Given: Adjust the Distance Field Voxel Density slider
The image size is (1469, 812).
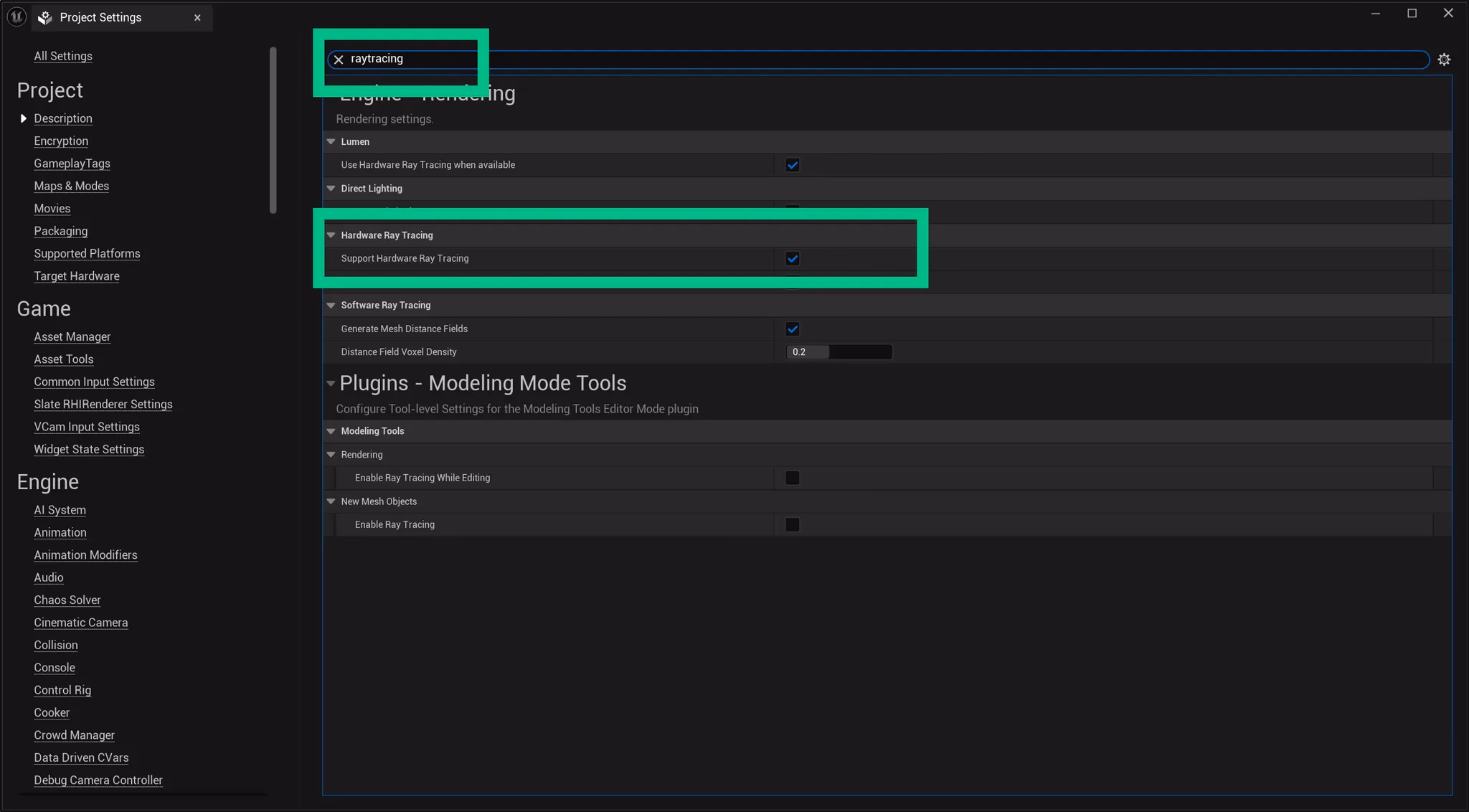Looking at the screenshot, I should [839, 351].
